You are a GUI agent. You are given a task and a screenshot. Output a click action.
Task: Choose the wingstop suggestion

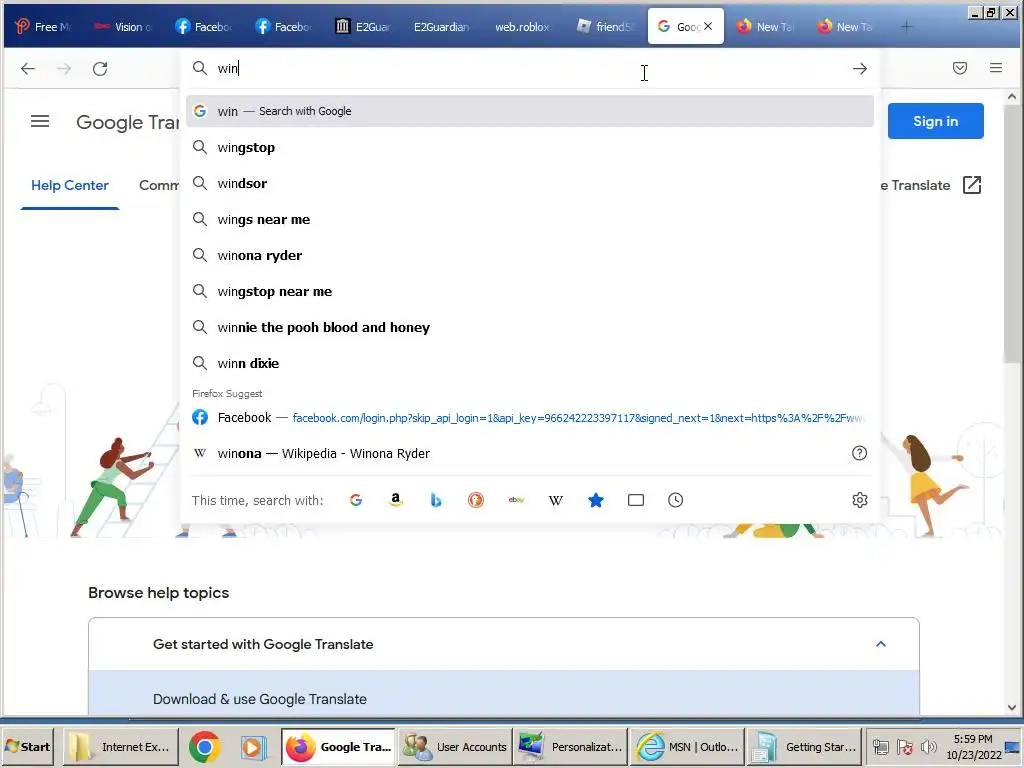(530, 148)
